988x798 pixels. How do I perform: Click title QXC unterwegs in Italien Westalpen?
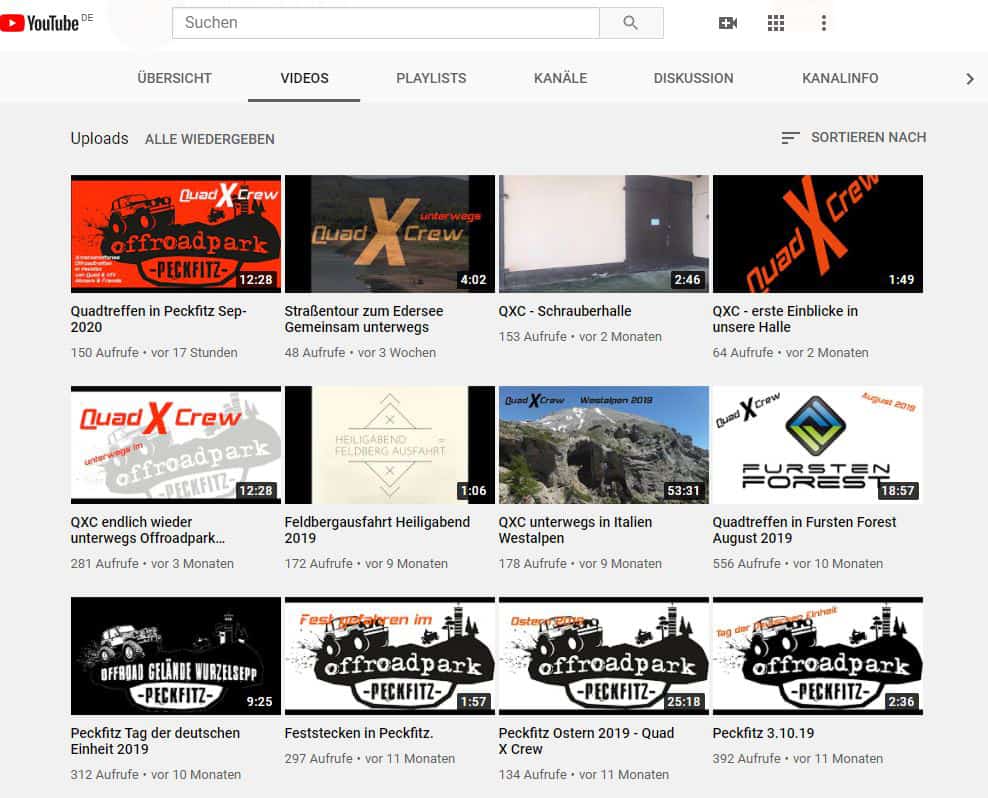pyautogui.click(x=575, y=530)
